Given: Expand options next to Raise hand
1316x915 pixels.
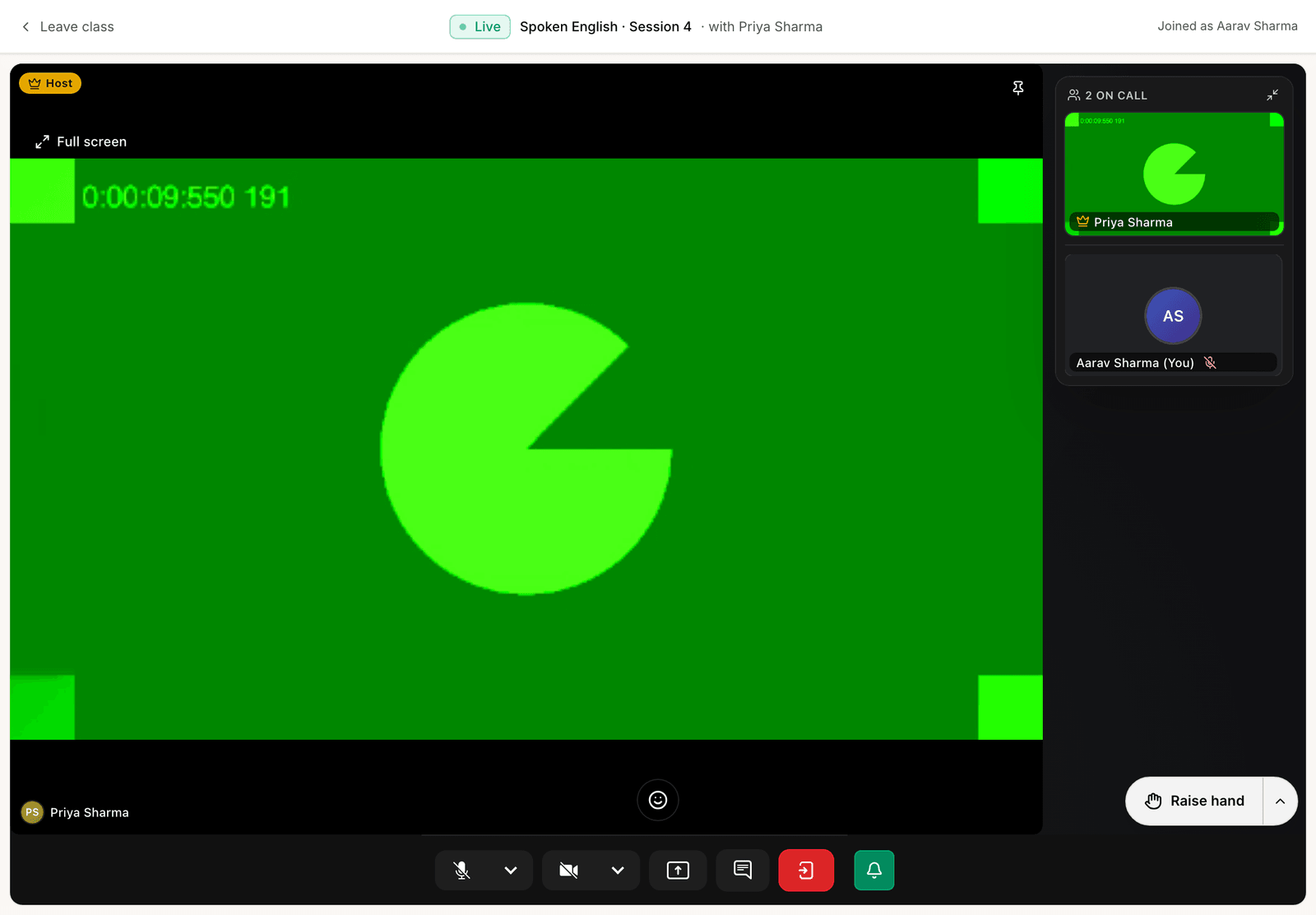Looking at the screenshot, I should point(1280,801).
